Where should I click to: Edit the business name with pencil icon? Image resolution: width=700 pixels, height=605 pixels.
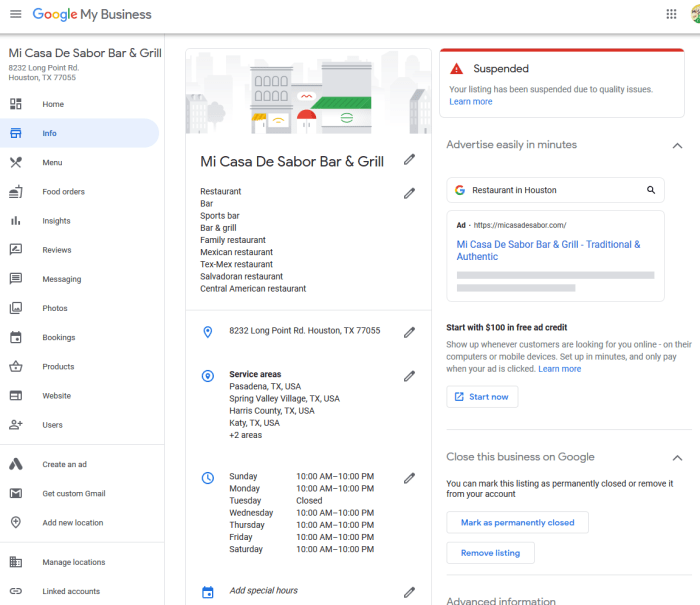point(409,160)
